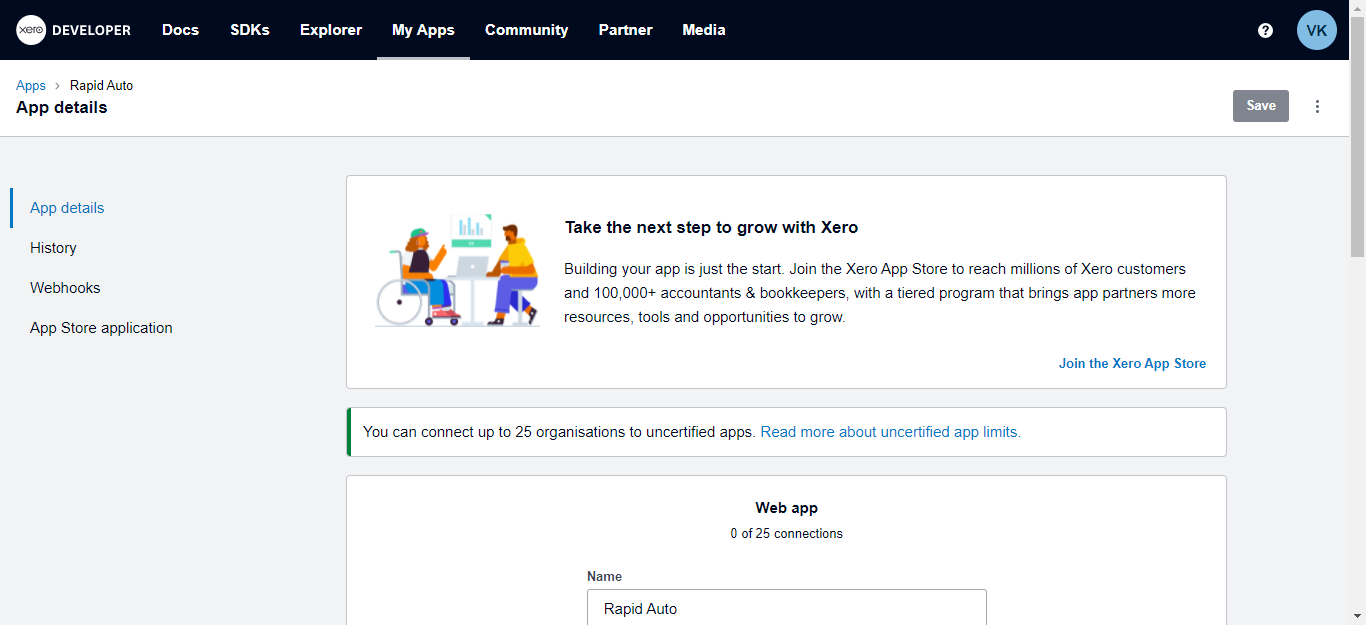1366x625 pixels.
Task: Open the Partner nav link
Action: pyautogui.click(x=625, y=30)
